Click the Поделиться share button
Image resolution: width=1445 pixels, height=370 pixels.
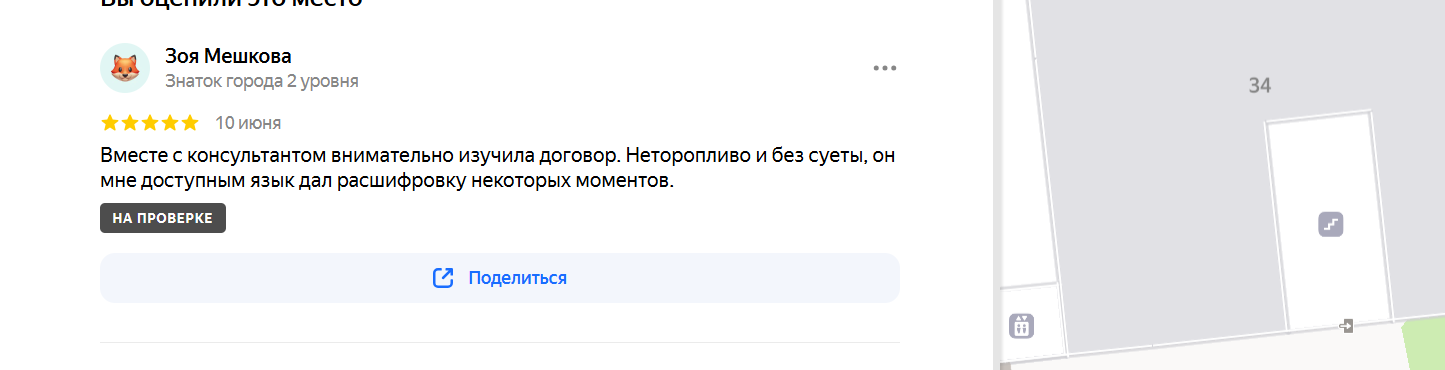coord(500,278)
